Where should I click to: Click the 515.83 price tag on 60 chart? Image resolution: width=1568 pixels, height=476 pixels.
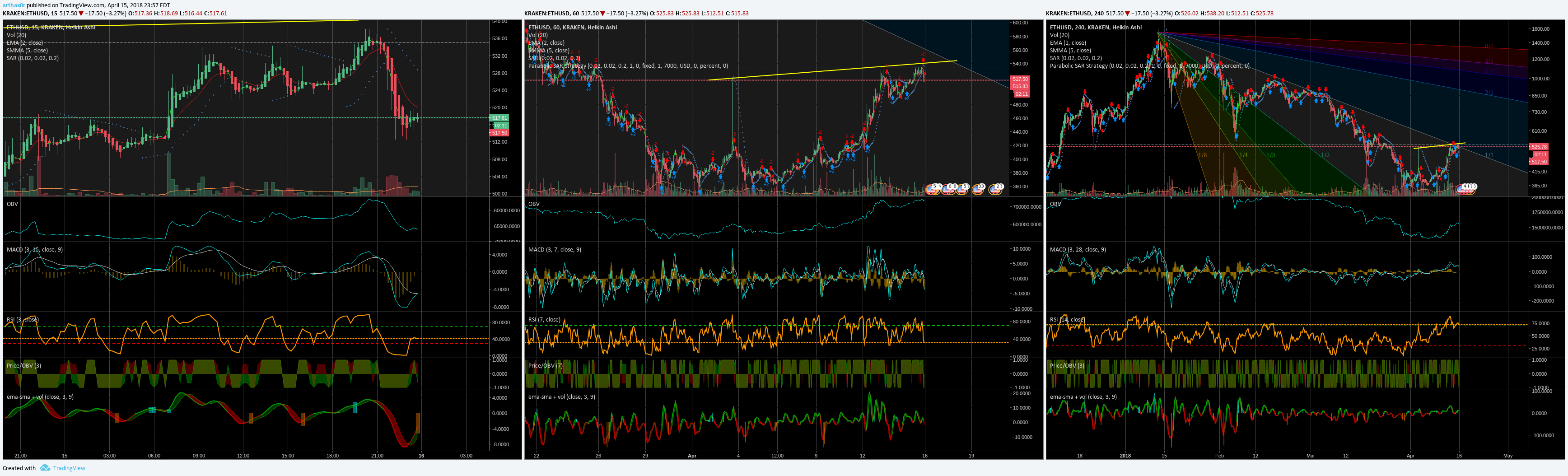point(1020,86)
